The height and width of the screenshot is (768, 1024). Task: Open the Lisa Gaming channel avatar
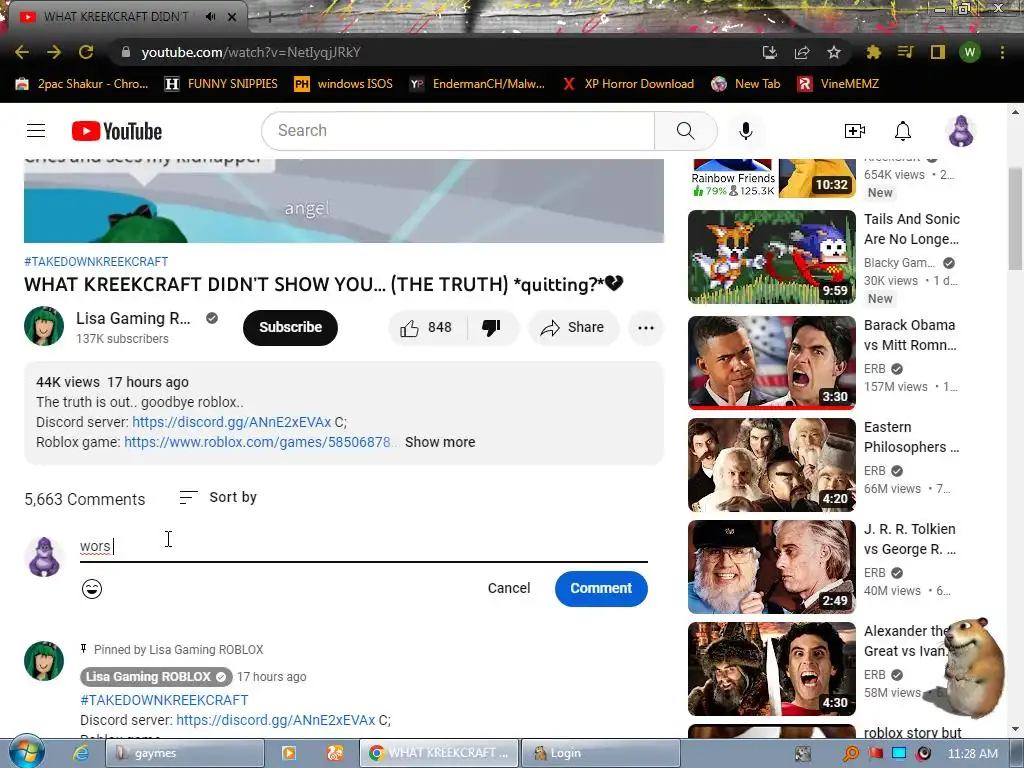[44, 326]
